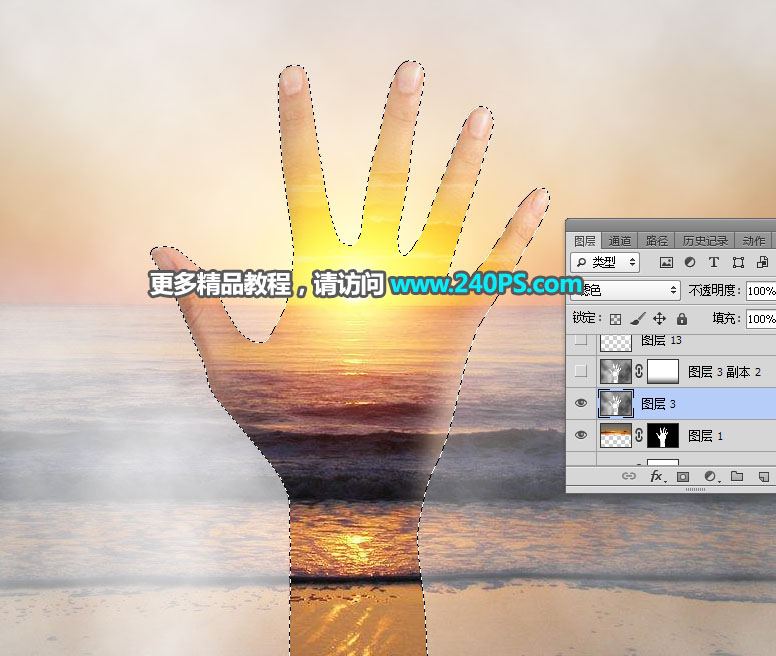776x656 pixels.
Task: Open layer filter 类型 dropdown
Action: pyautogui.click(x=605, y=262)
